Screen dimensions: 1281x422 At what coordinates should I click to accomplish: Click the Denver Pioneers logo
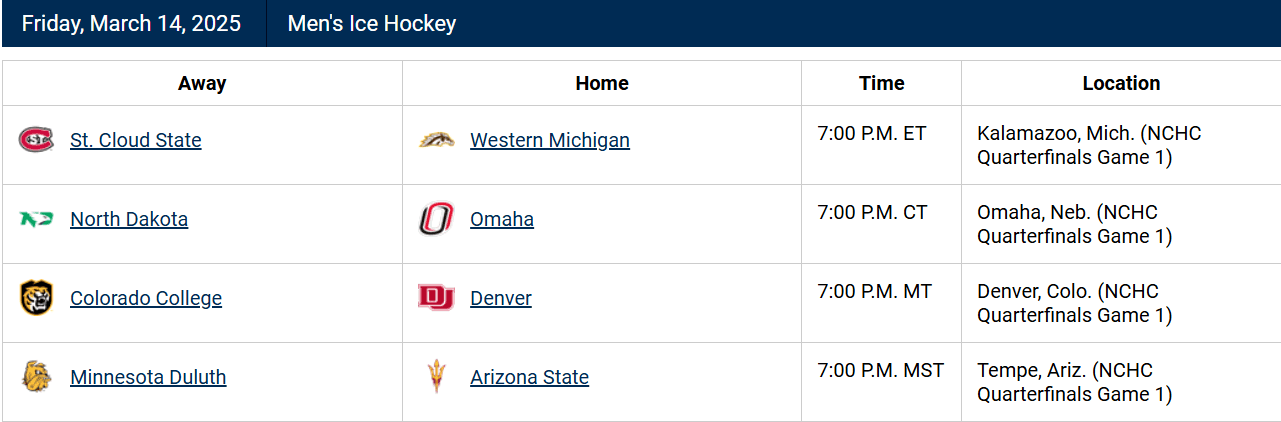436,298
